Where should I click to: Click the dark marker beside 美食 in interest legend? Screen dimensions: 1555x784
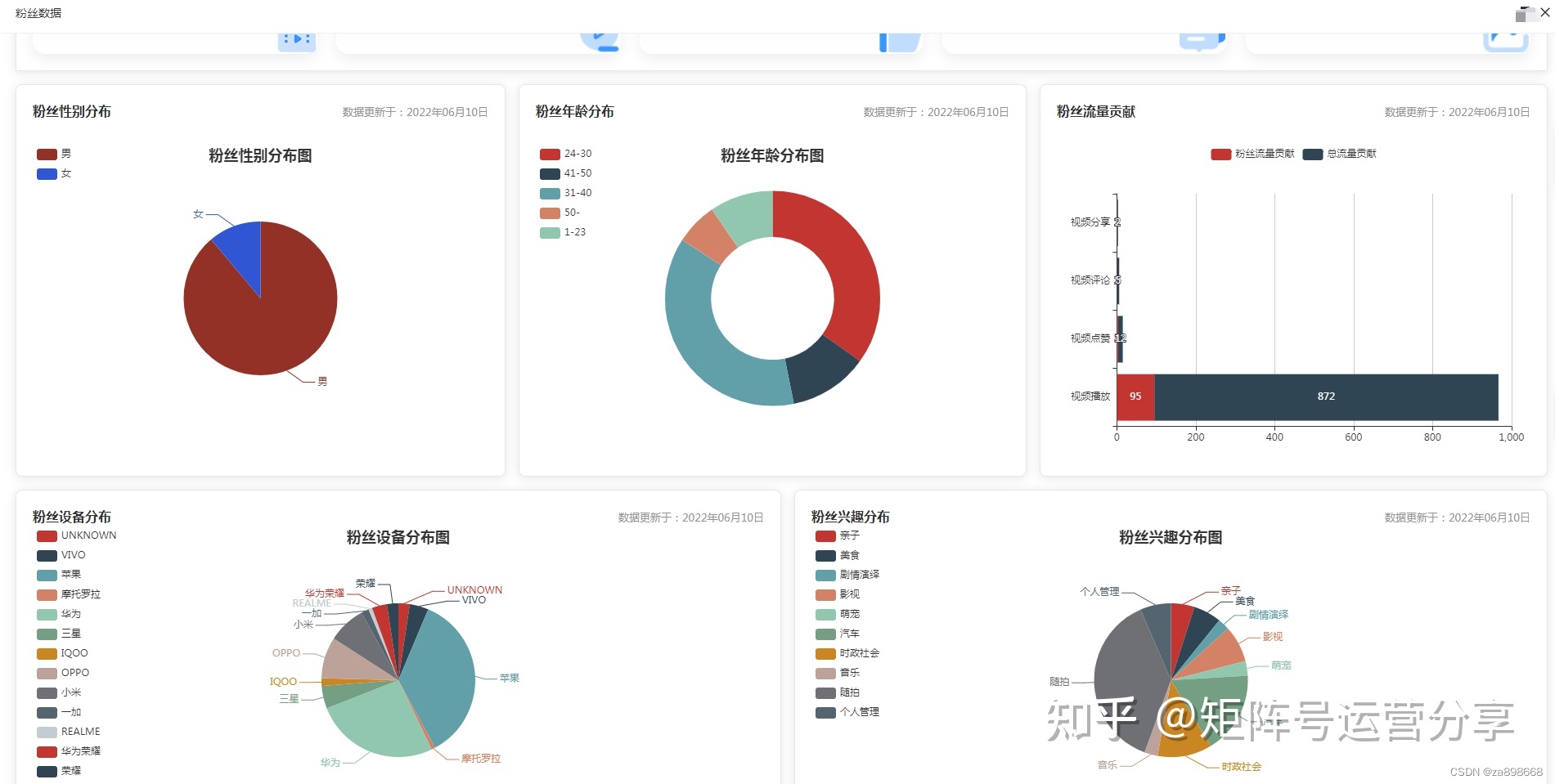824,555
